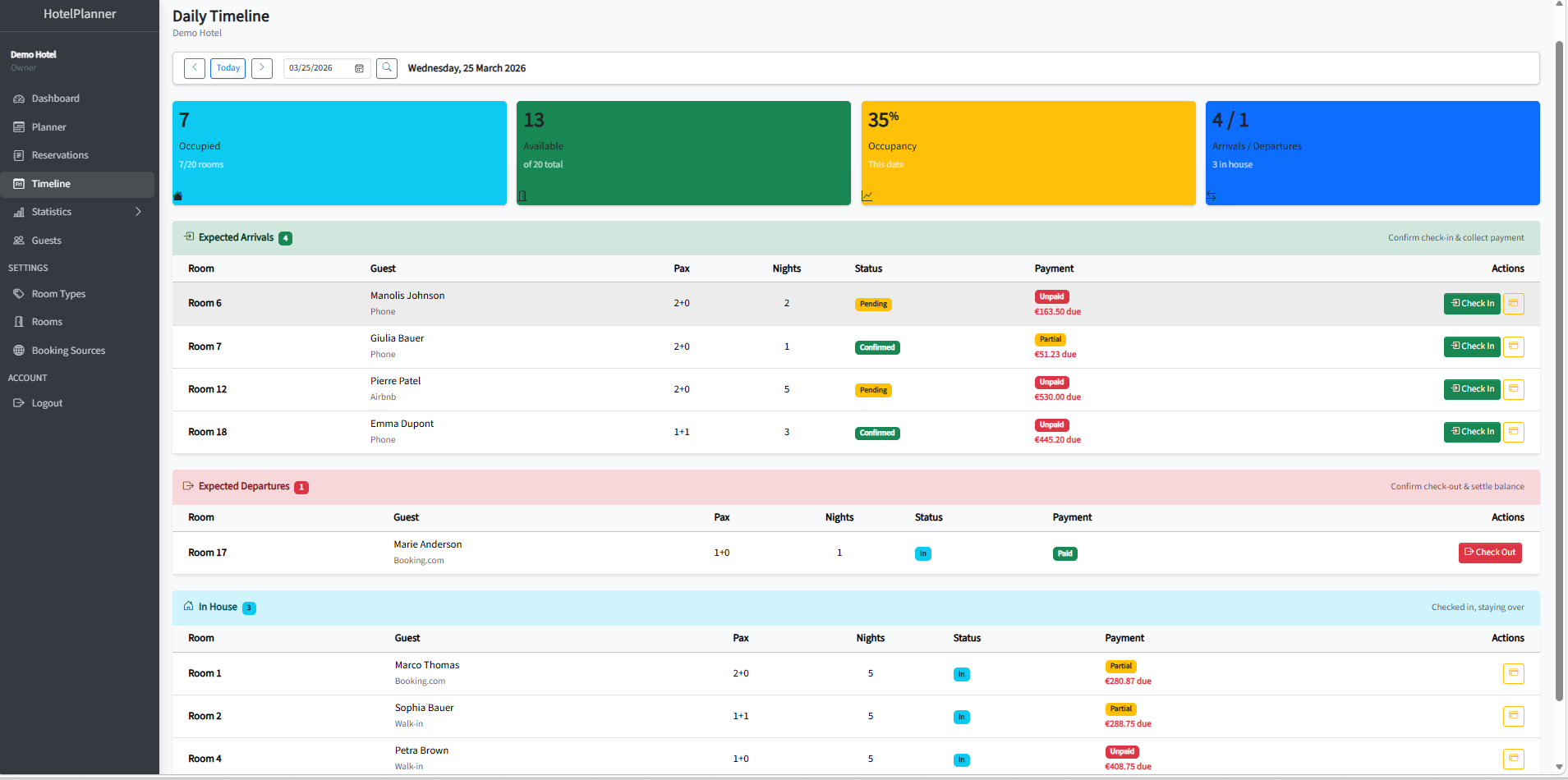Image resolution: width=1568 pixels, height=780 pixels.
Task: Open Booking Sources settings
Action: coord(77,351)
